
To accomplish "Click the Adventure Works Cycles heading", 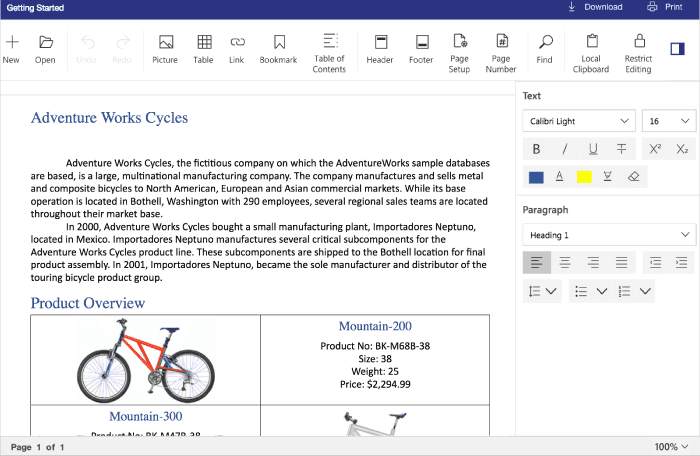I will tap(109, 118).
